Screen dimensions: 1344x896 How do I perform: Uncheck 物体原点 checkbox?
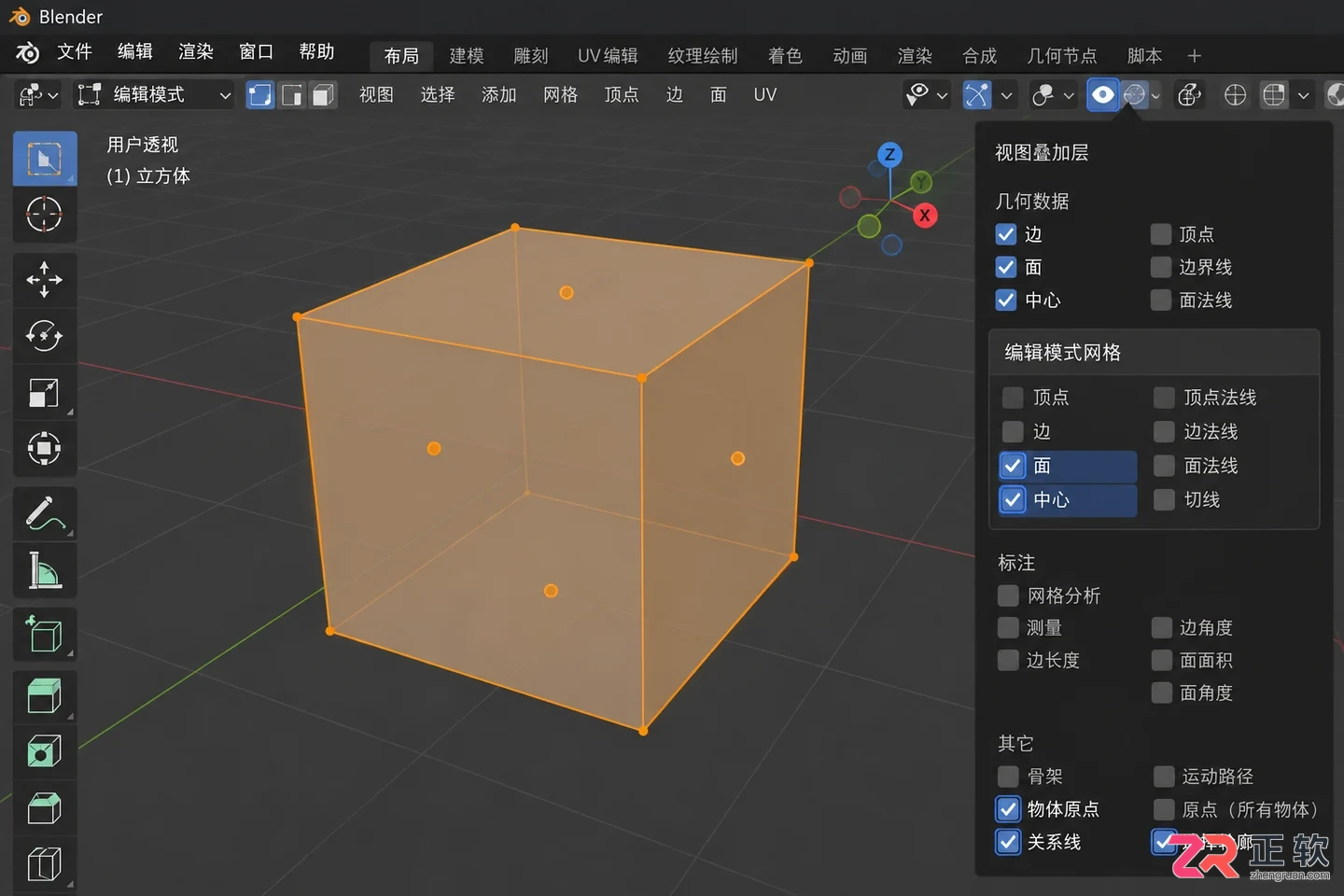coord(1008,808)
